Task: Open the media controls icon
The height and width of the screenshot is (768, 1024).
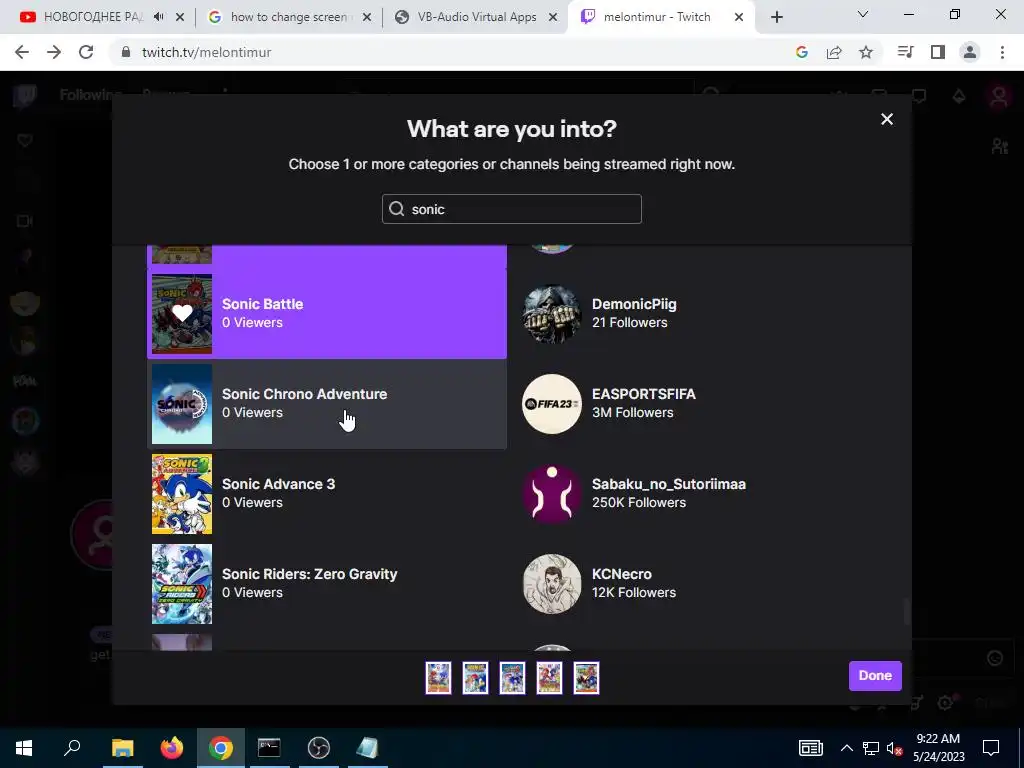Action: click(905, 52)
